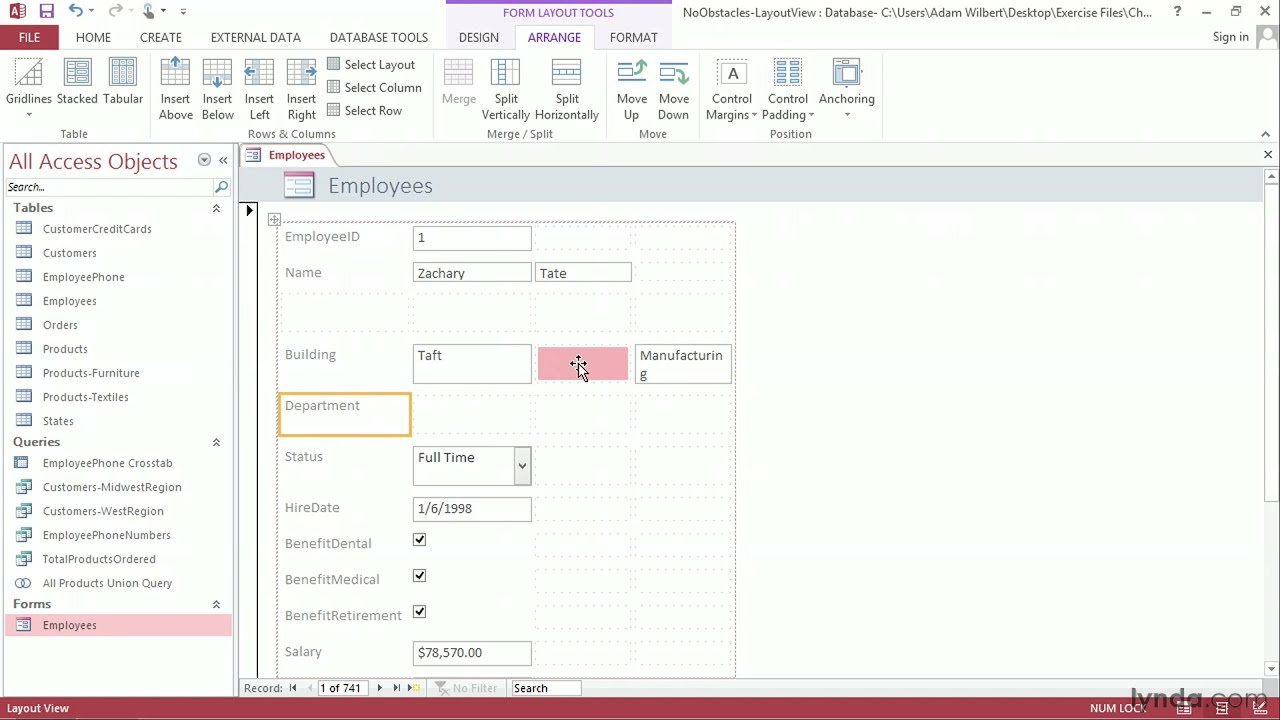Image resolution: width=1280 pixels, height=720 pixels.
Task: Open the All Access Objects dropdown menu
Action: [x=204, y=161]
